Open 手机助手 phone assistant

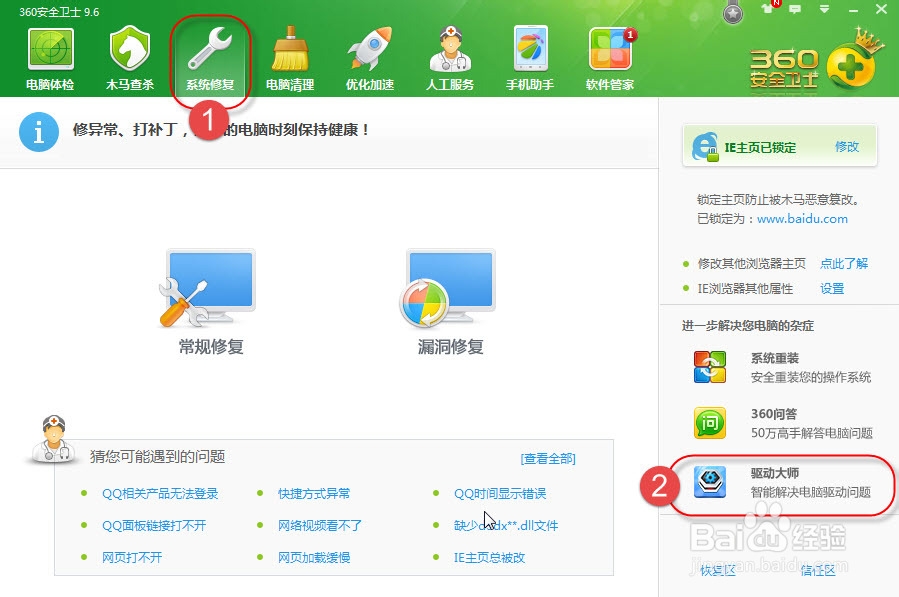coord(530,58)
